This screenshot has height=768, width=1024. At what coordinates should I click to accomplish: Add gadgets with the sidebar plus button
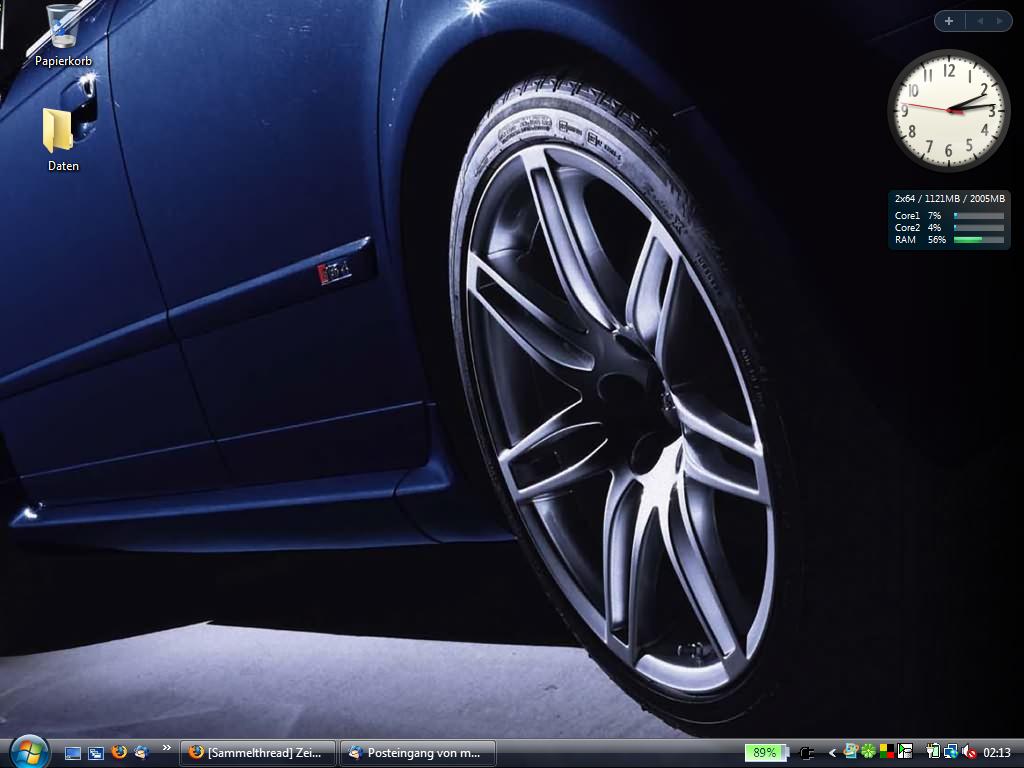tap(949, 21)
